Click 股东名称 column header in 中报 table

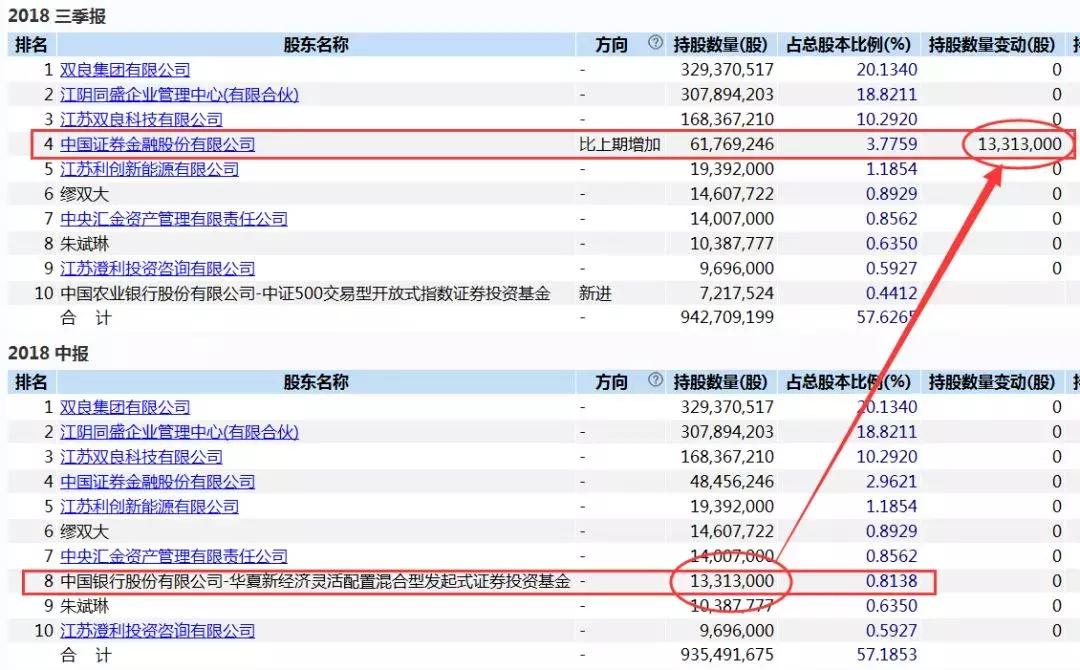(316, 382)
